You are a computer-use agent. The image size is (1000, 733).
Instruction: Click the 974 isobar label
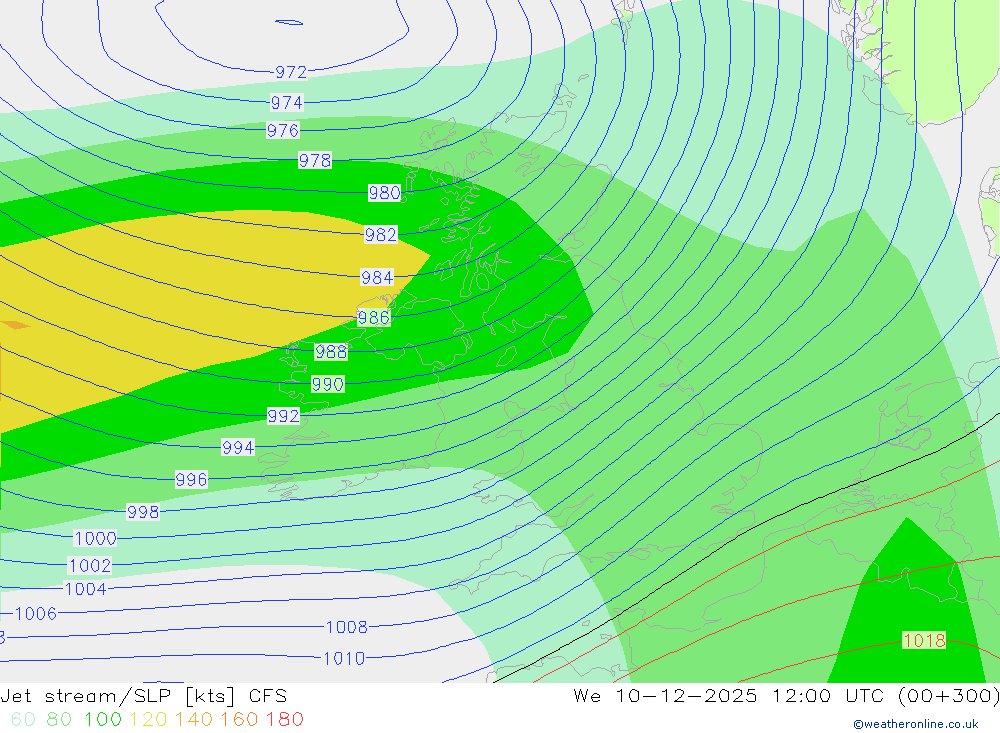pyautogui.click(x=287, y=103)
